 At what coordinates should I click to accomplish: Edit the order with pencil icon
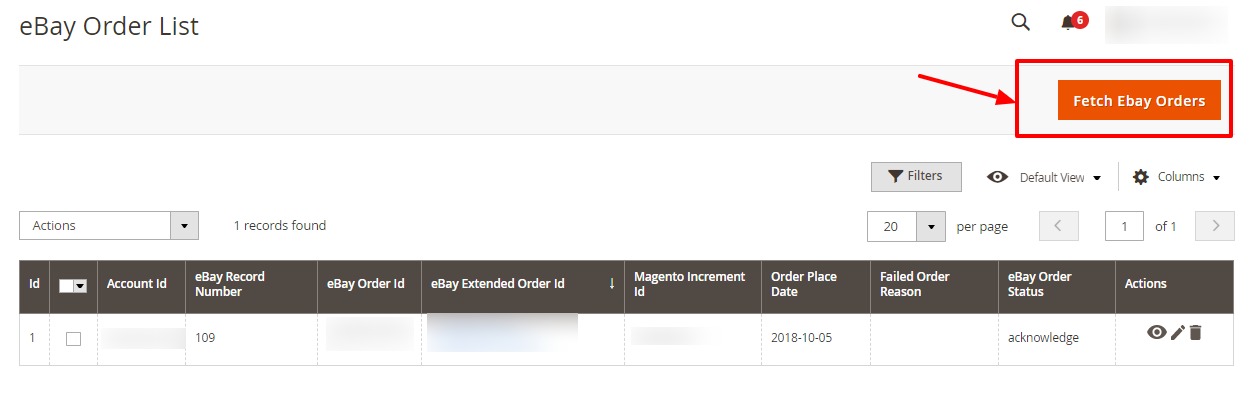(x=1177, y=332)
